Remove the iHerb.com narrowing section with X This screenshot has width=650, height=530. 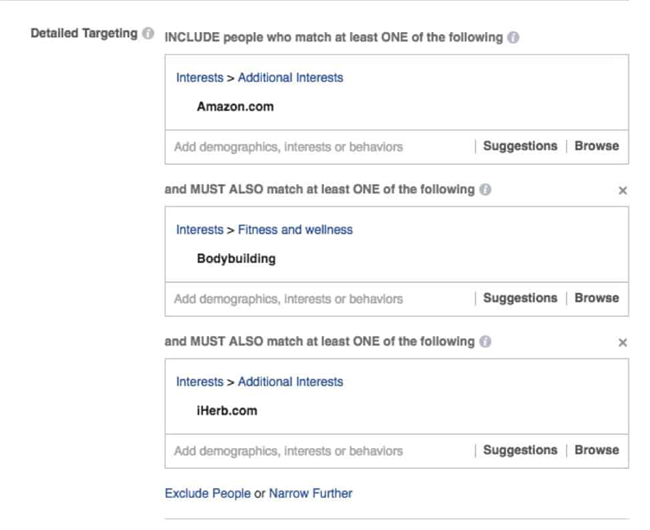(623, 343)
